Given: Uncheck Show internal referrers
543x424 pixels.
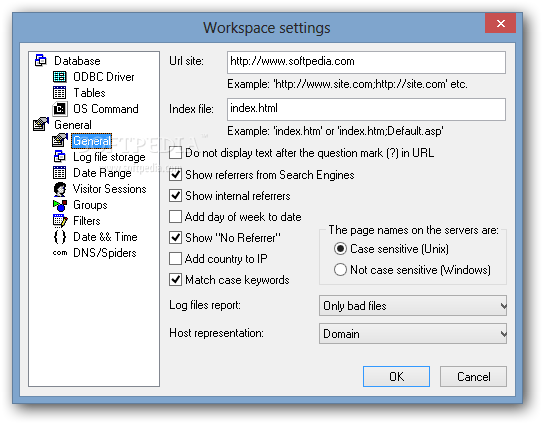Looking at the screenshot, I should point(176,196).
